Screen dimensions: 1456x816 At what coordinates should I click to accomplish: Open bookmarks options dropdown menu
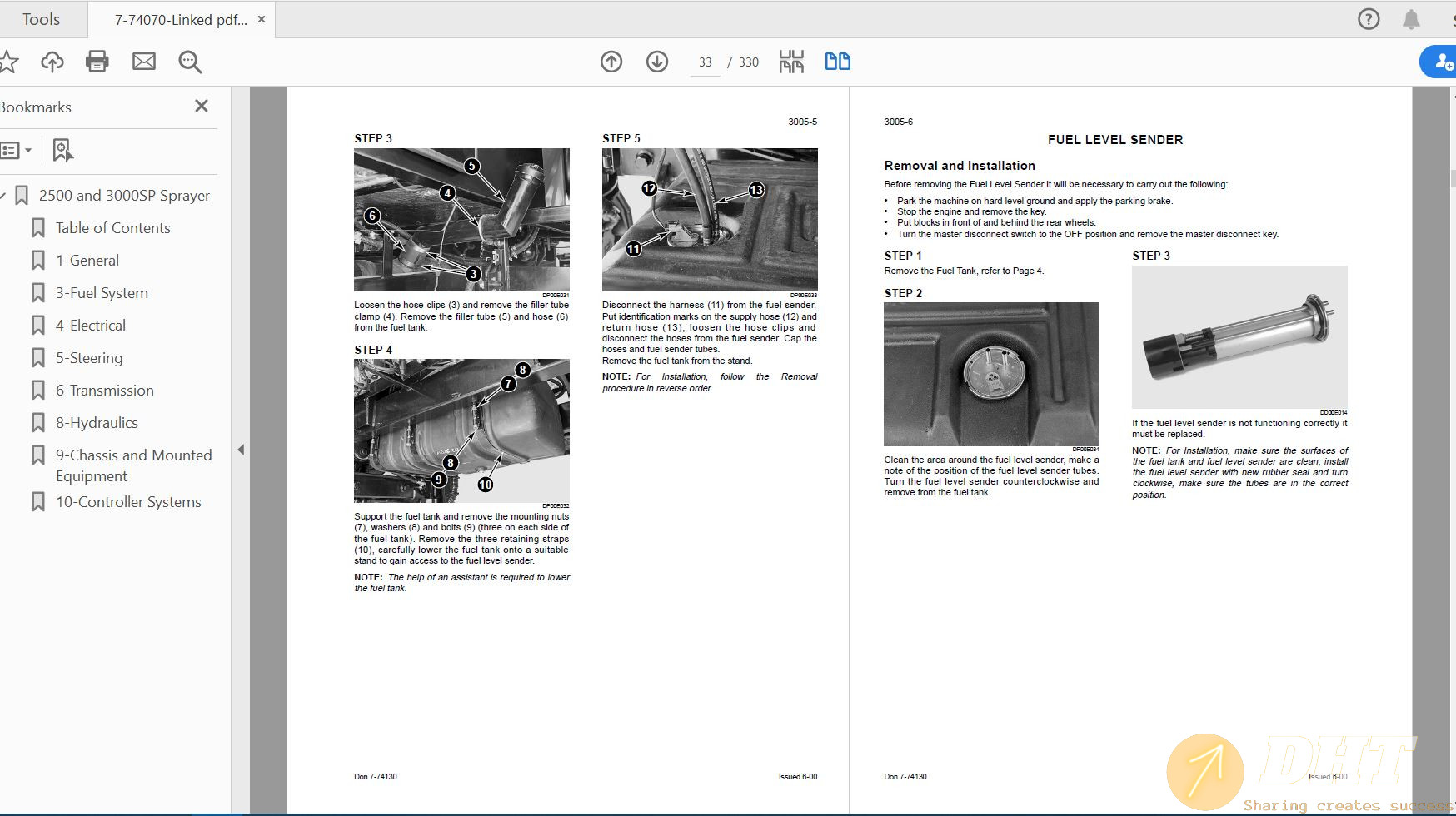click(x=17, y=150)
